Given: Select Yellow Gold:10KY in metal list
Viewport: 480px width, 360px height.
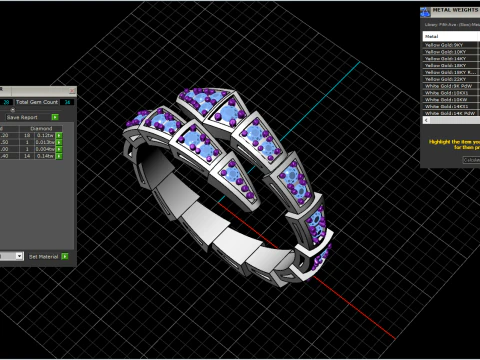Looking at the screenshot, I should pyautogui.click(x=451, y=52).
